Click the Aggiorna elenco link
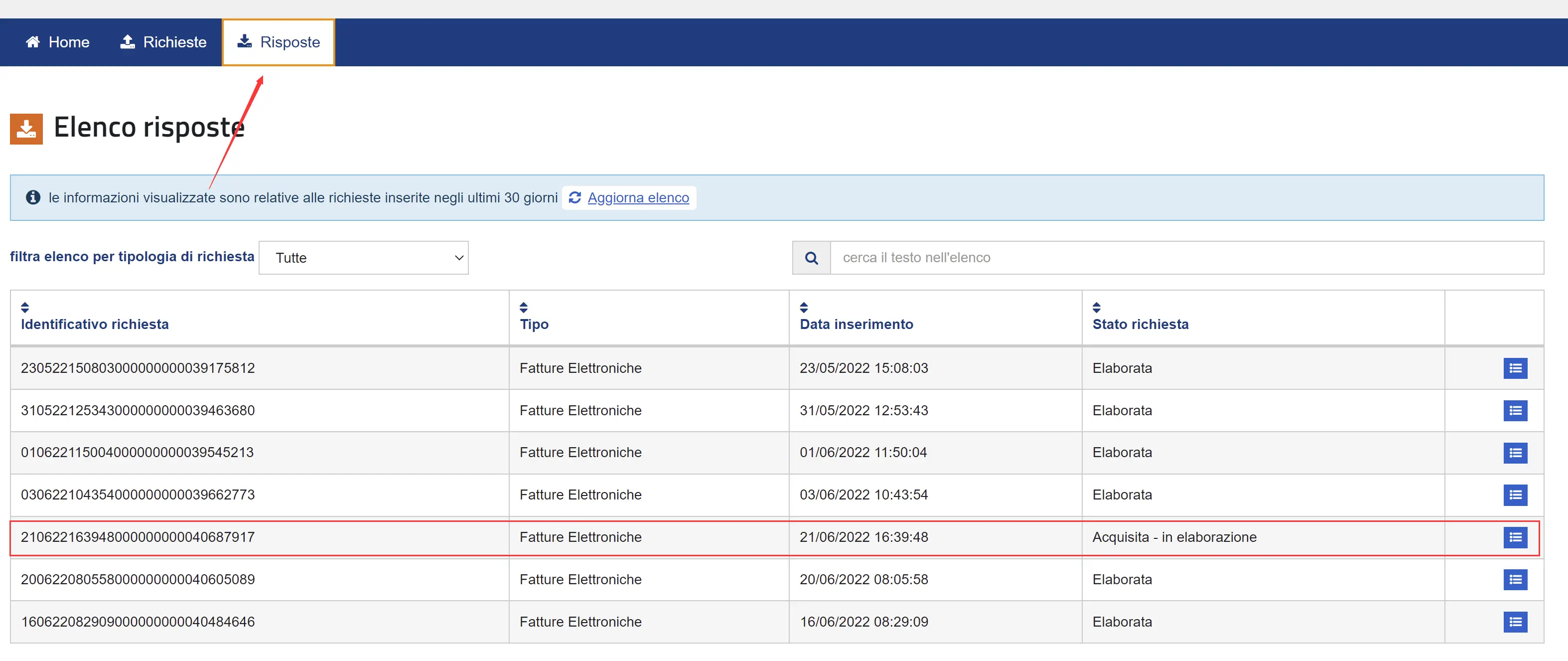The image size is (1568, 661). 638,197
